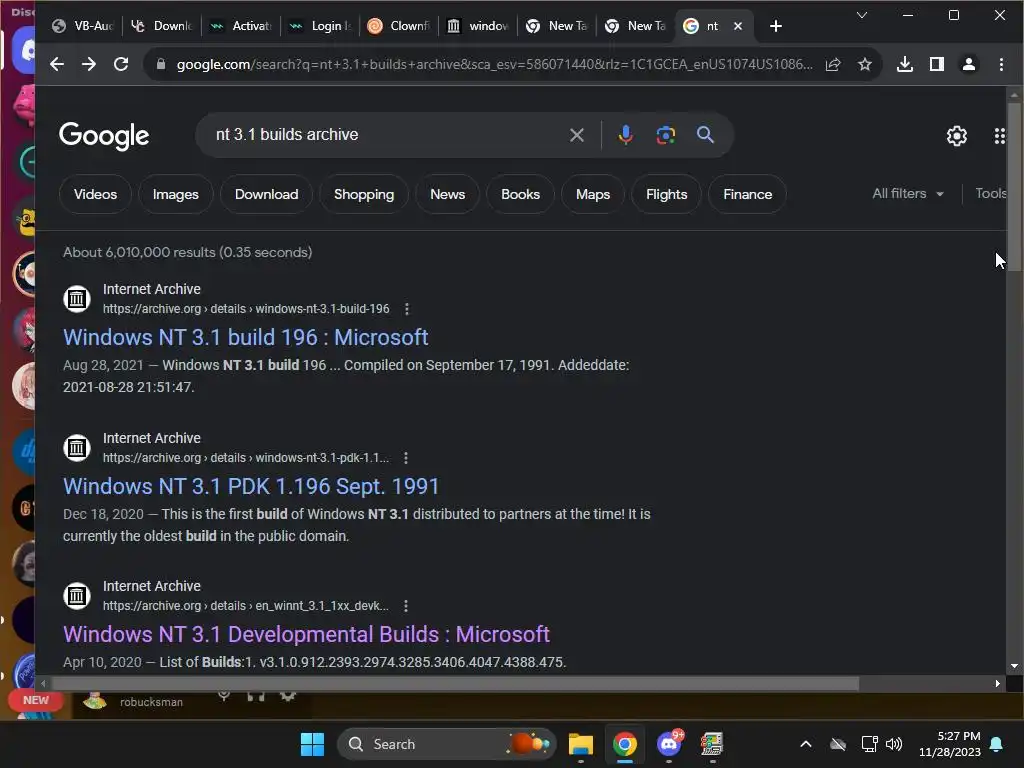
Task: Filter results by Books
Action: pos(520,195)
